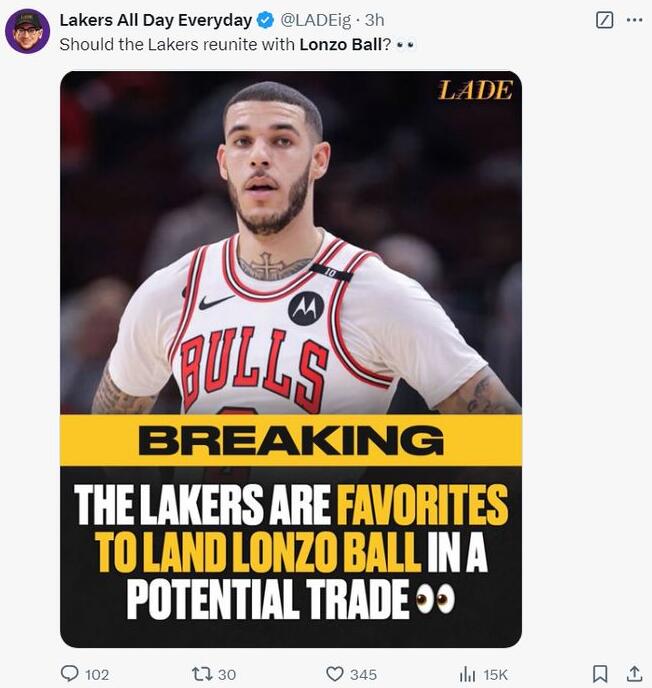Image resolution: width=652 pixels, height=688 pixels.
Task: Open the reply icon under the post
Action: [70, 674]
